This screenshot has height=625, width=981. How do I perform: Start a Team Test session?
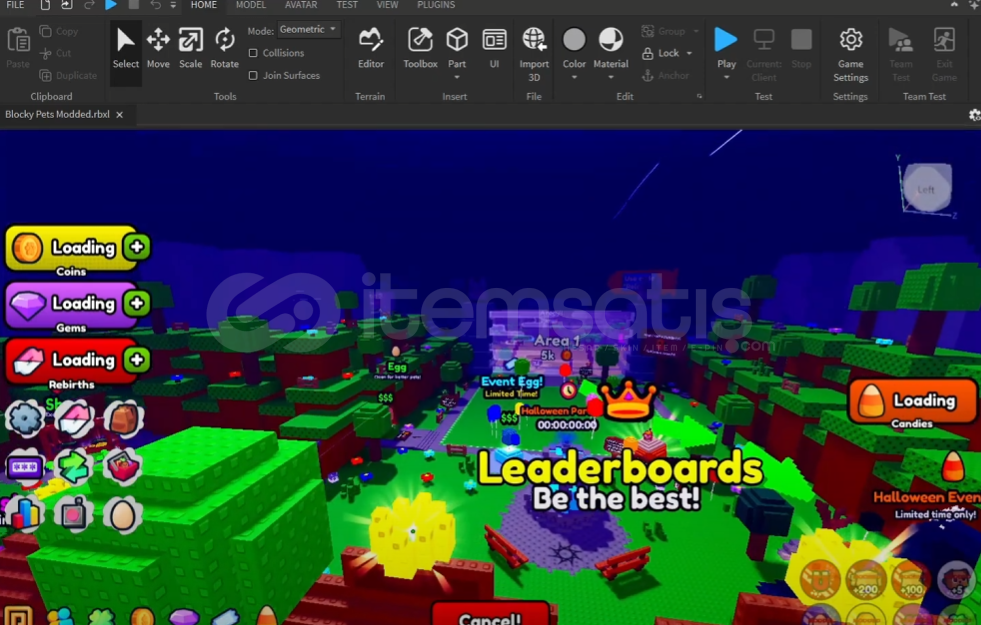tap(900, 55)
